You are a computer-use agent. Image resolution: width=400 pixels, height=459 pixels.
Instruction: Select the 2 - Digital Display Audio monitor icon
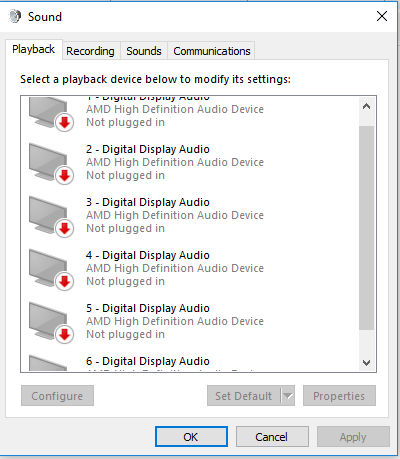coord(50,162)
